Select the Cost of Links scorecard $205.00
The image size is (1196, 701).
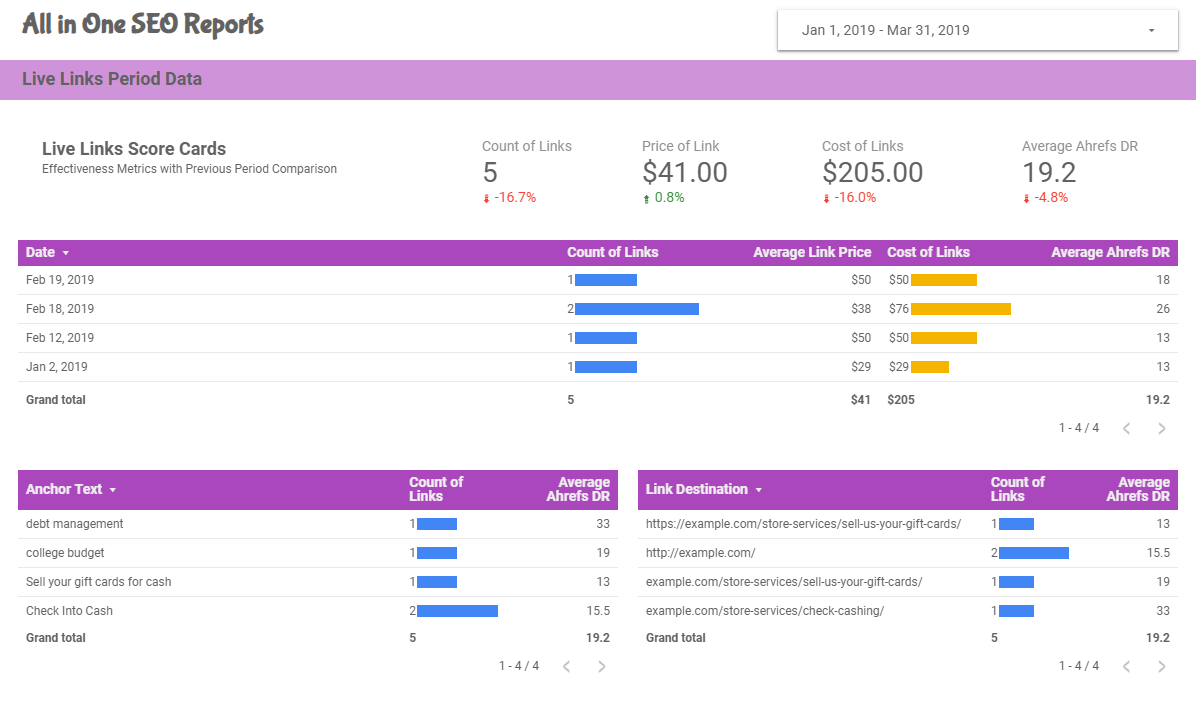pos(873,172)
